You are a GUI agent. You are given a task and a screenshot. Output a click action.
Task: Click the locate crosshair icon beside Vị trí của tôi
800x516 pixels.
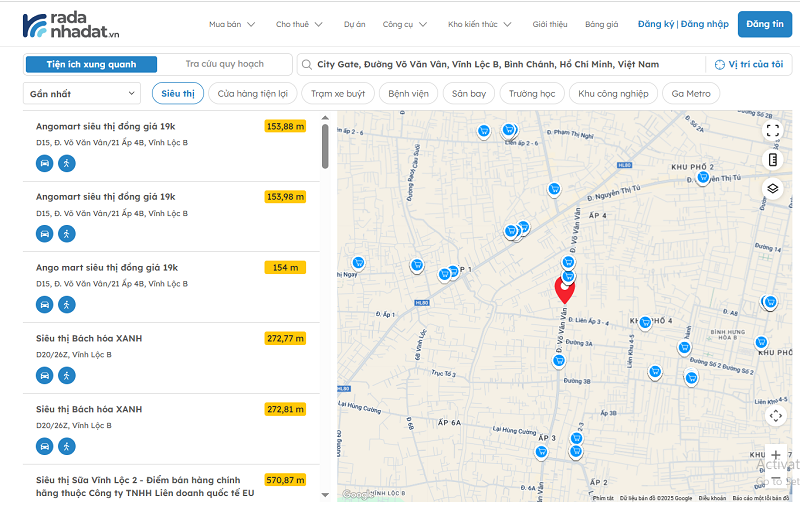719,65
